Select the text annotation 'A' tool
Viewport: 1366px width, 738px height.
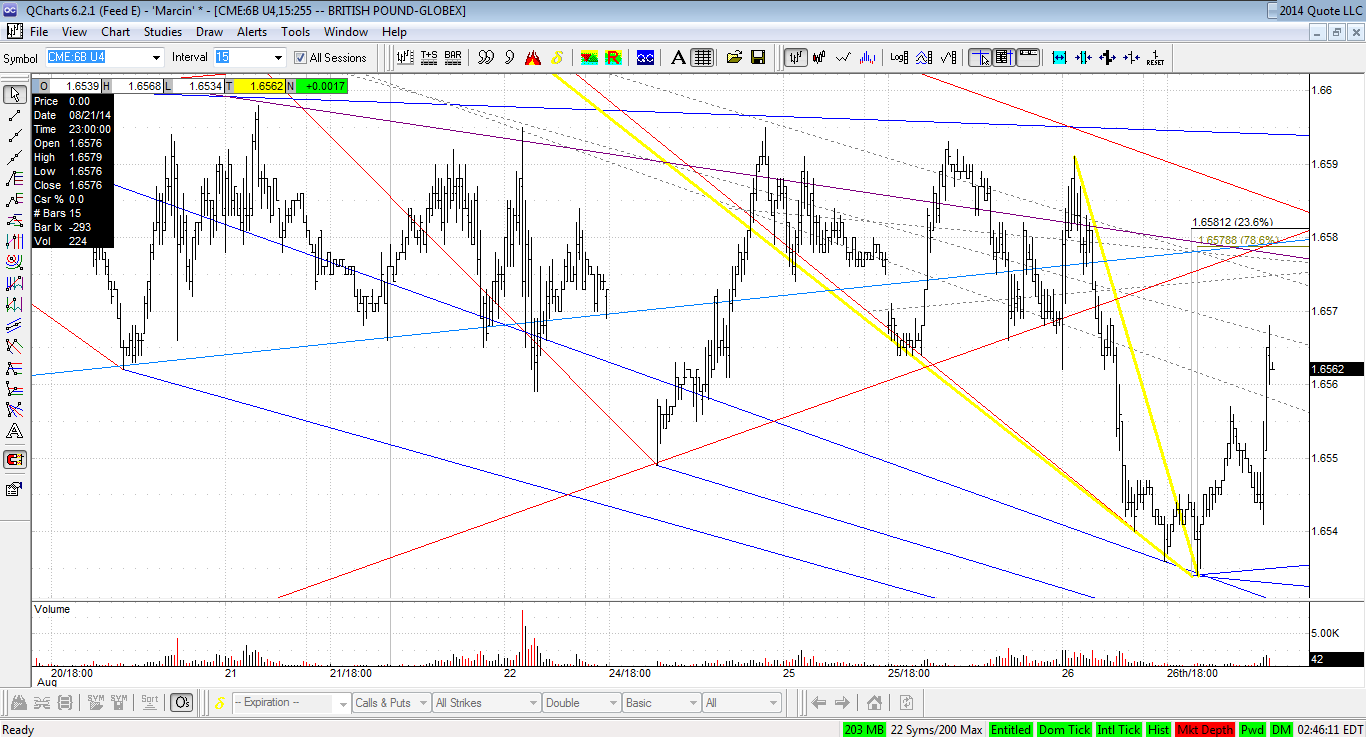click(x=678, y=57)
